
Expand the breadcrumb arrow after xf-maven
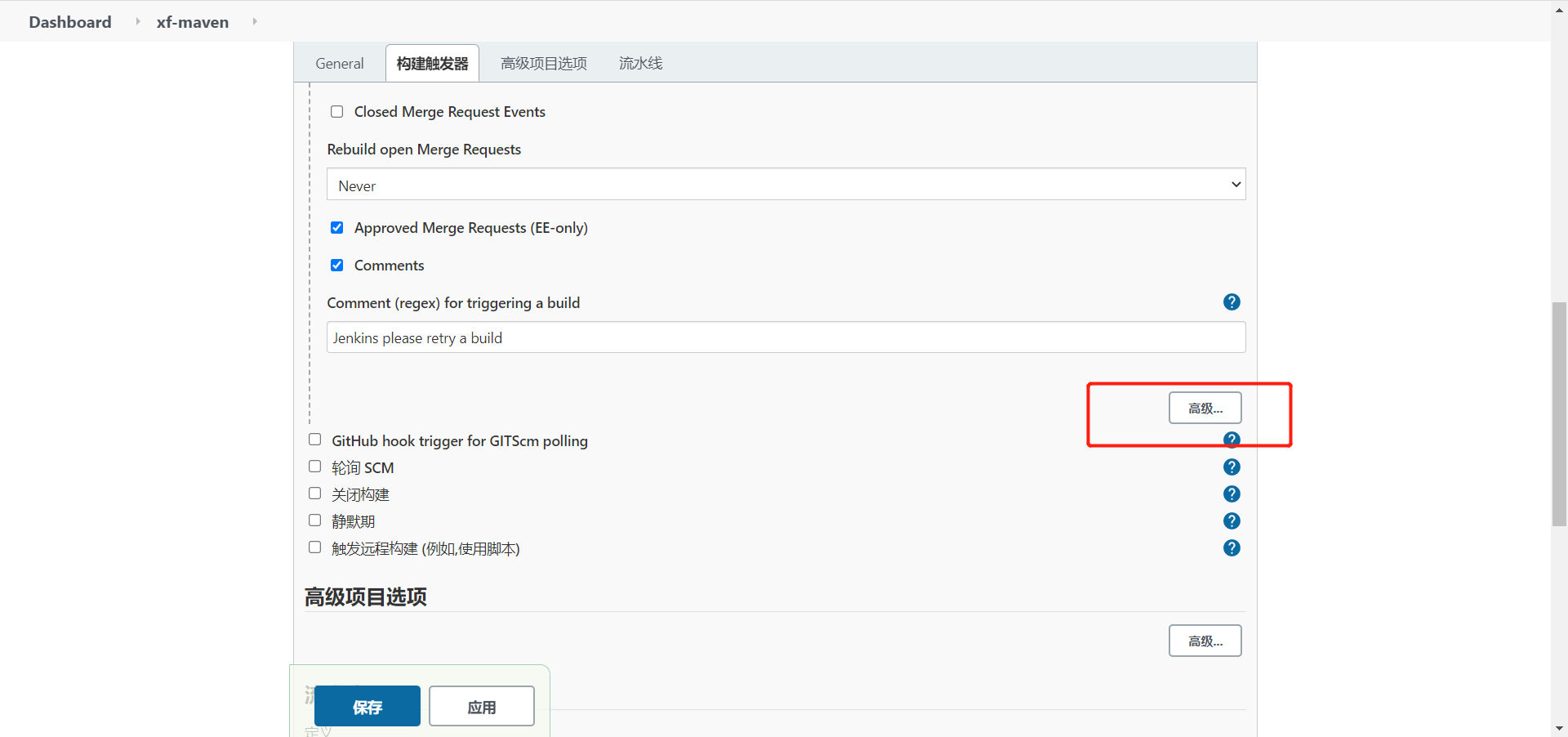point(255,22)
